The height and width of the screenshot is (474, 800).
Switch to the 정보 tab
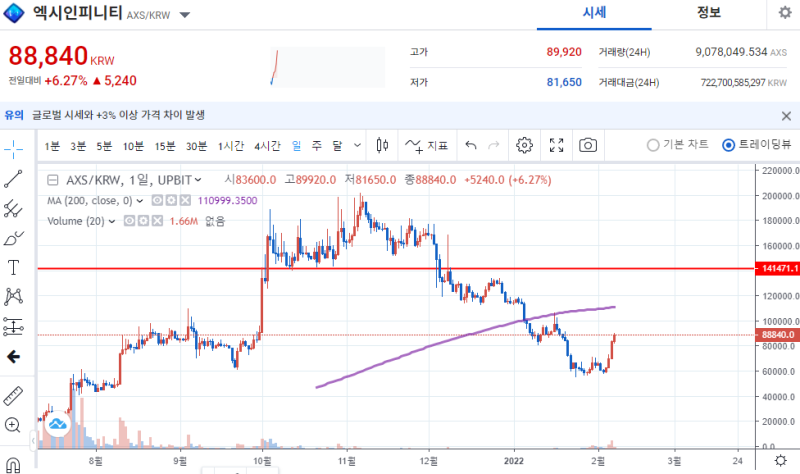point(709,13)
